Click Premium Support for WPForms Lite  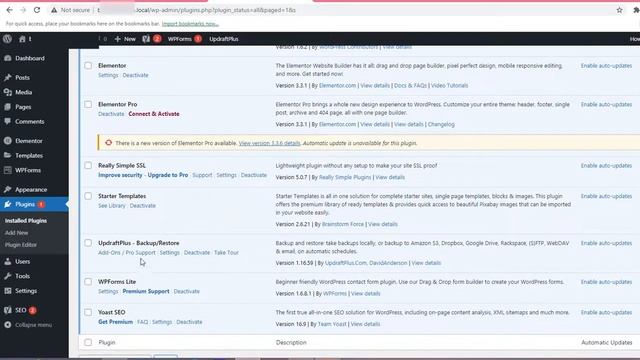pyautogui.click(x=146, y=291)
